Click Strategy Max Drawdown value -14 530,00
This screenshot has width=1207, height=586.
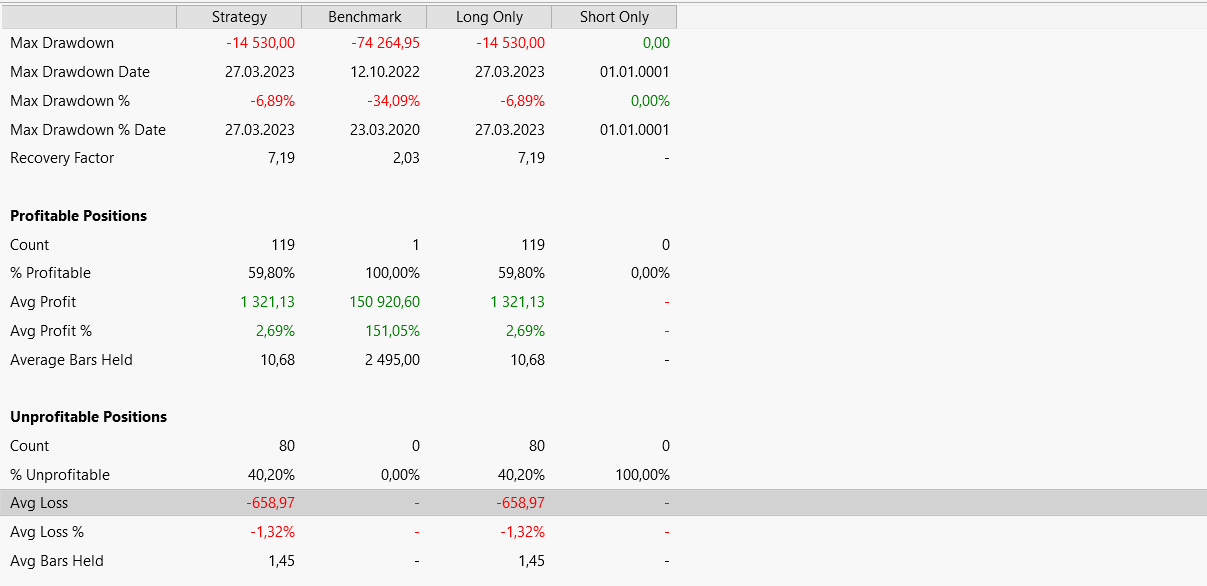[x=260, y=43]
